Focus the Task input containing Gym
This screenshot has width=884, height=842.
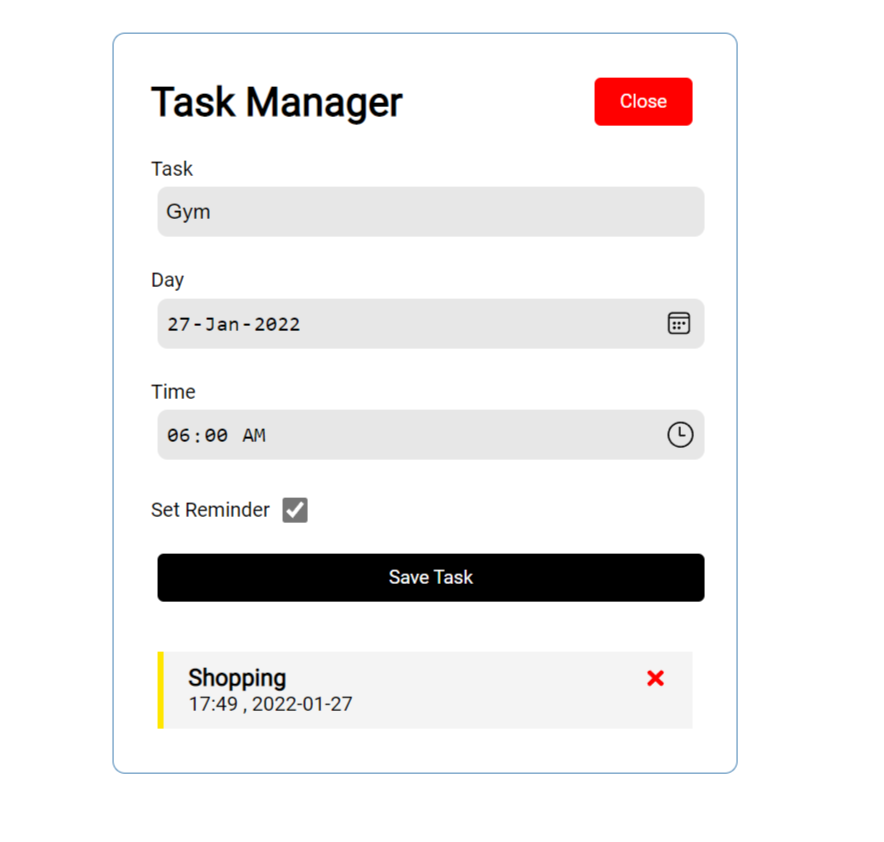pyautogui.click(x=431, y=211)
